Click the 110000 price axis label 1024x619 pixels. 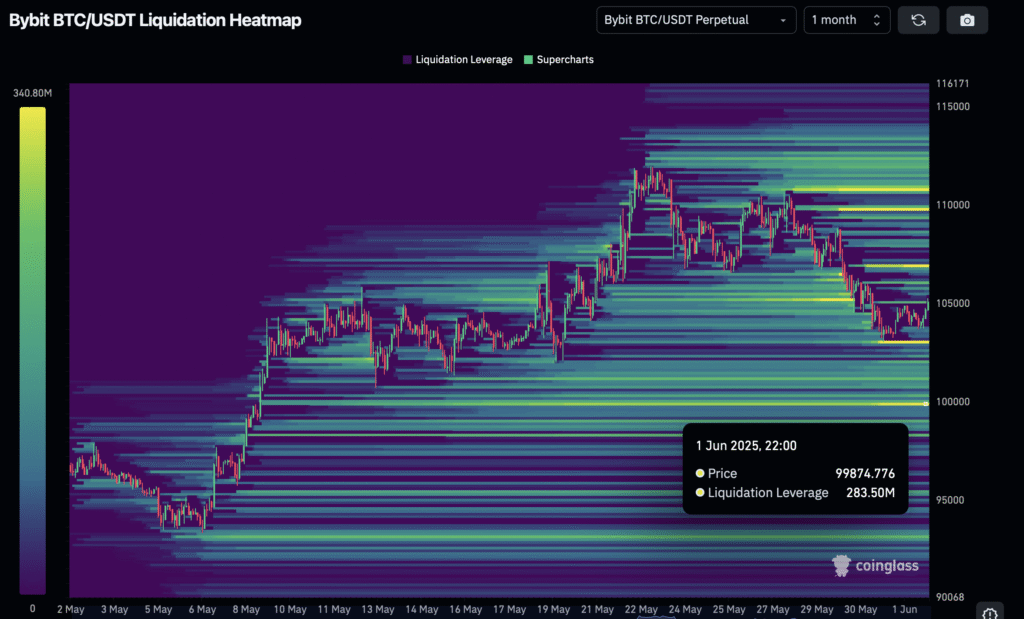tap(952, 205)
